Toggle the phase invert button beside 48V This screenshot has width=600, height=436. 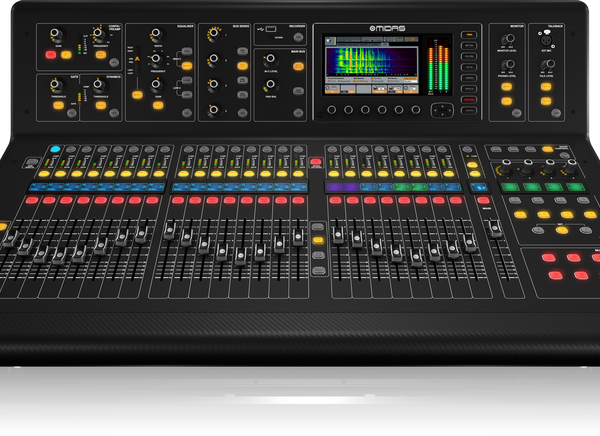pos(66,55)
